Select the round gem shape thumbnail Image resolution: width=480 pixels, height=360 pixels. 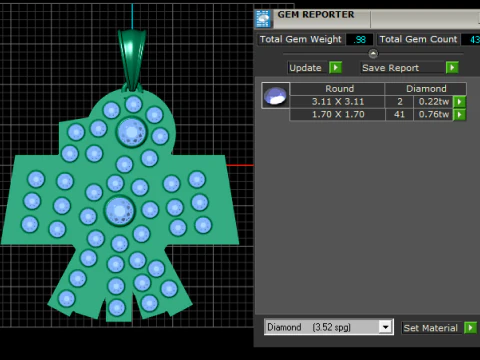click(275, 96)
